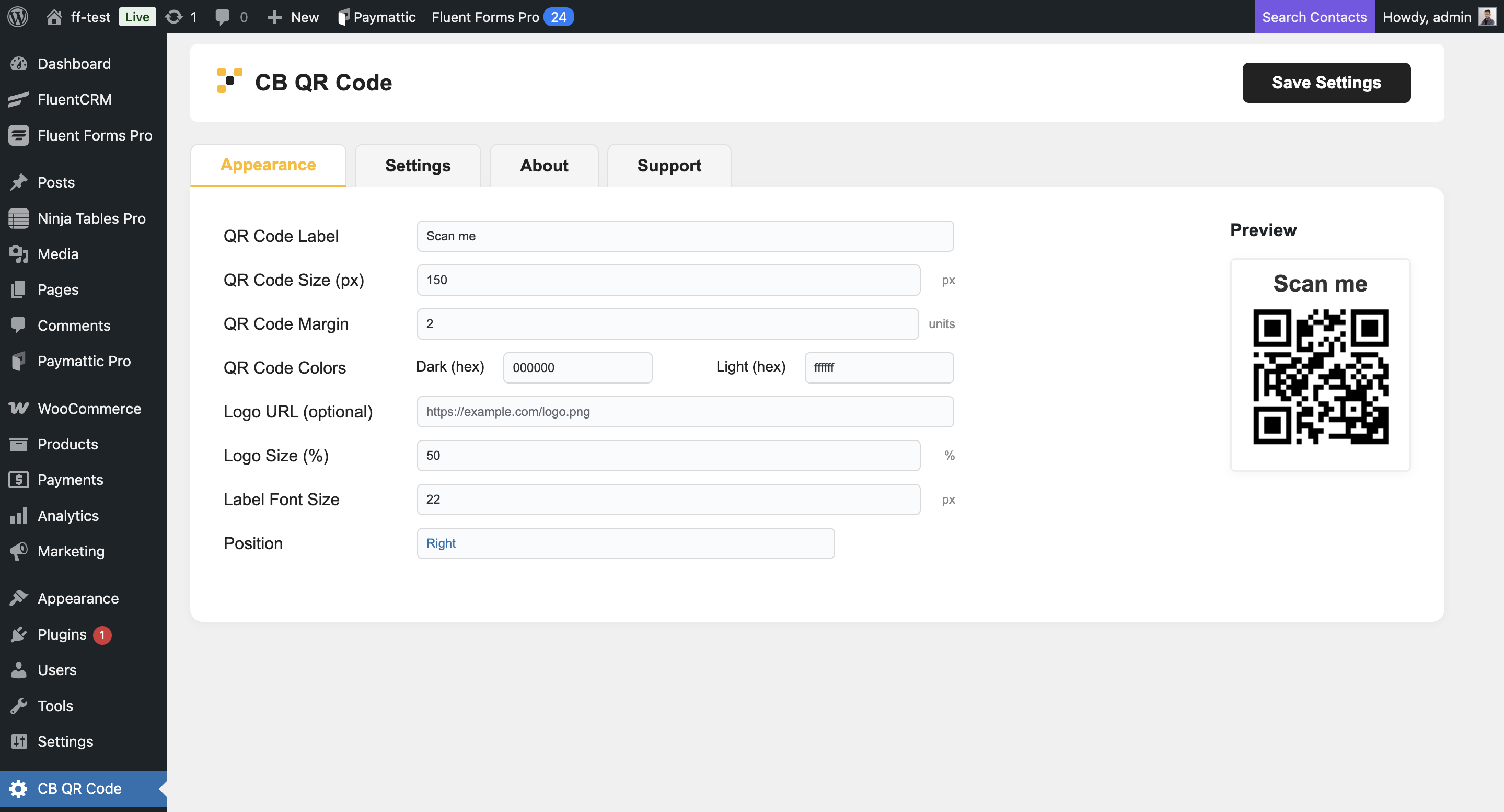The height and width of the screenshot is (812, 1504).
Task: Click the Tools wrench icon
Action: [x=19, y=706]
